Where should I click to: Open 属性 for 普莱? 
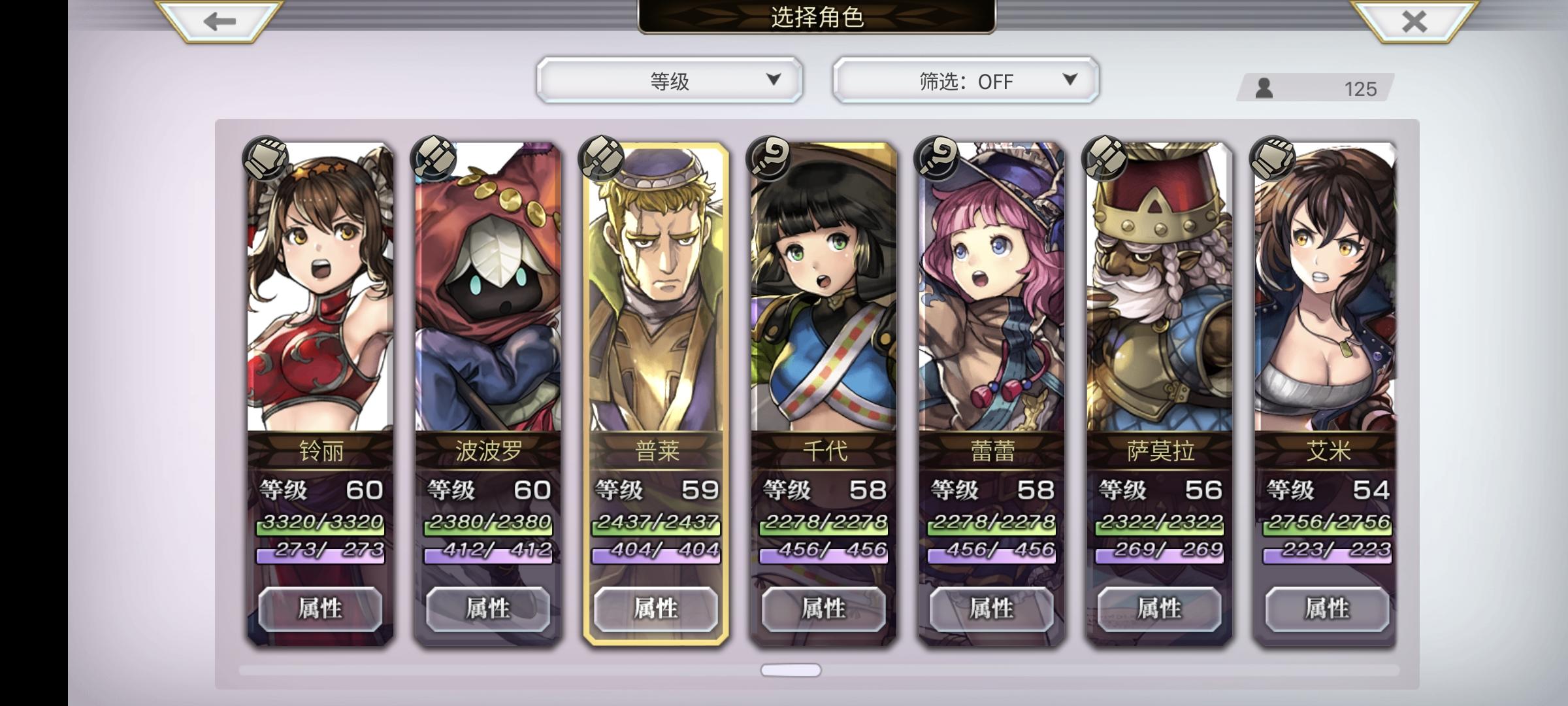click(x=656, y=609)
